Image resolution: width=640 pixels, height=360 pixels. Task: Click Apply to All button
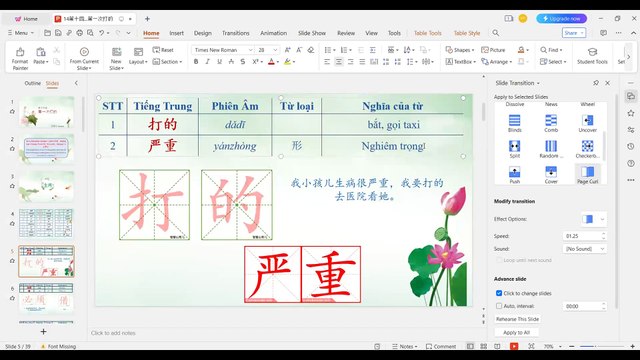pyautogui.click(x=516, y=332)
